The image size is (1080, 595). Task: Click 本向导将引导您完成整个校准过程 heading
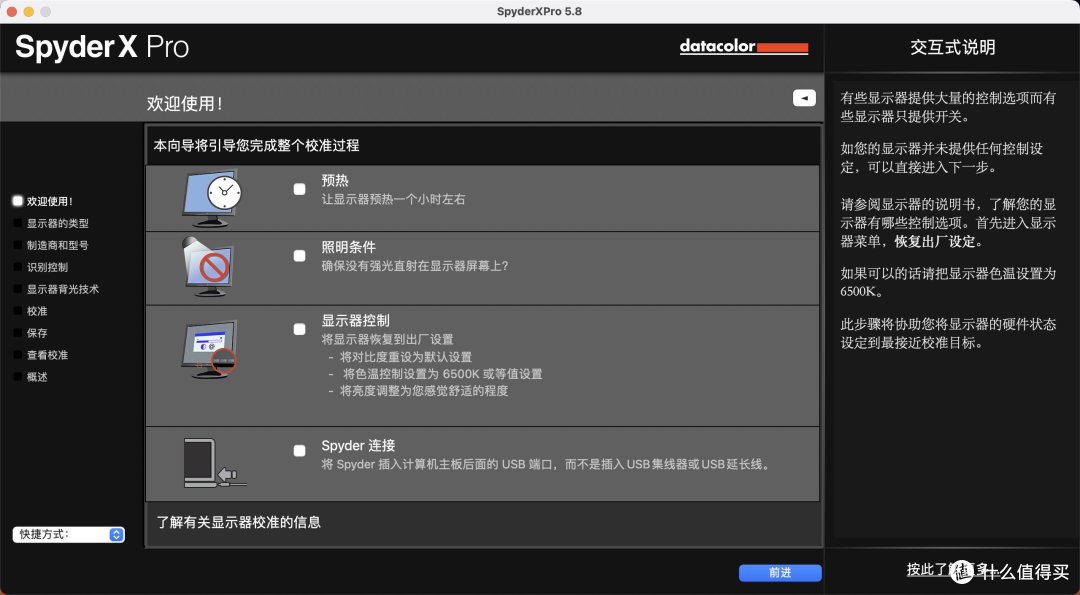256,145
